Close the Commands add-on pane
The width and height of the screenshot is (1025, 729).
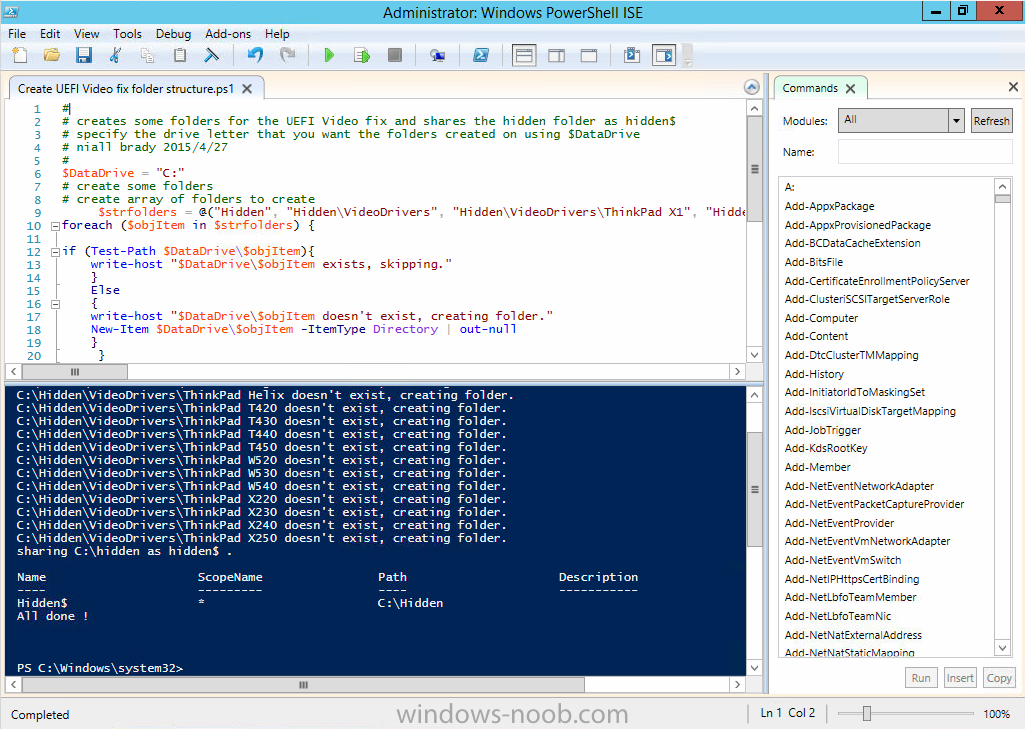pos(1013,86)
